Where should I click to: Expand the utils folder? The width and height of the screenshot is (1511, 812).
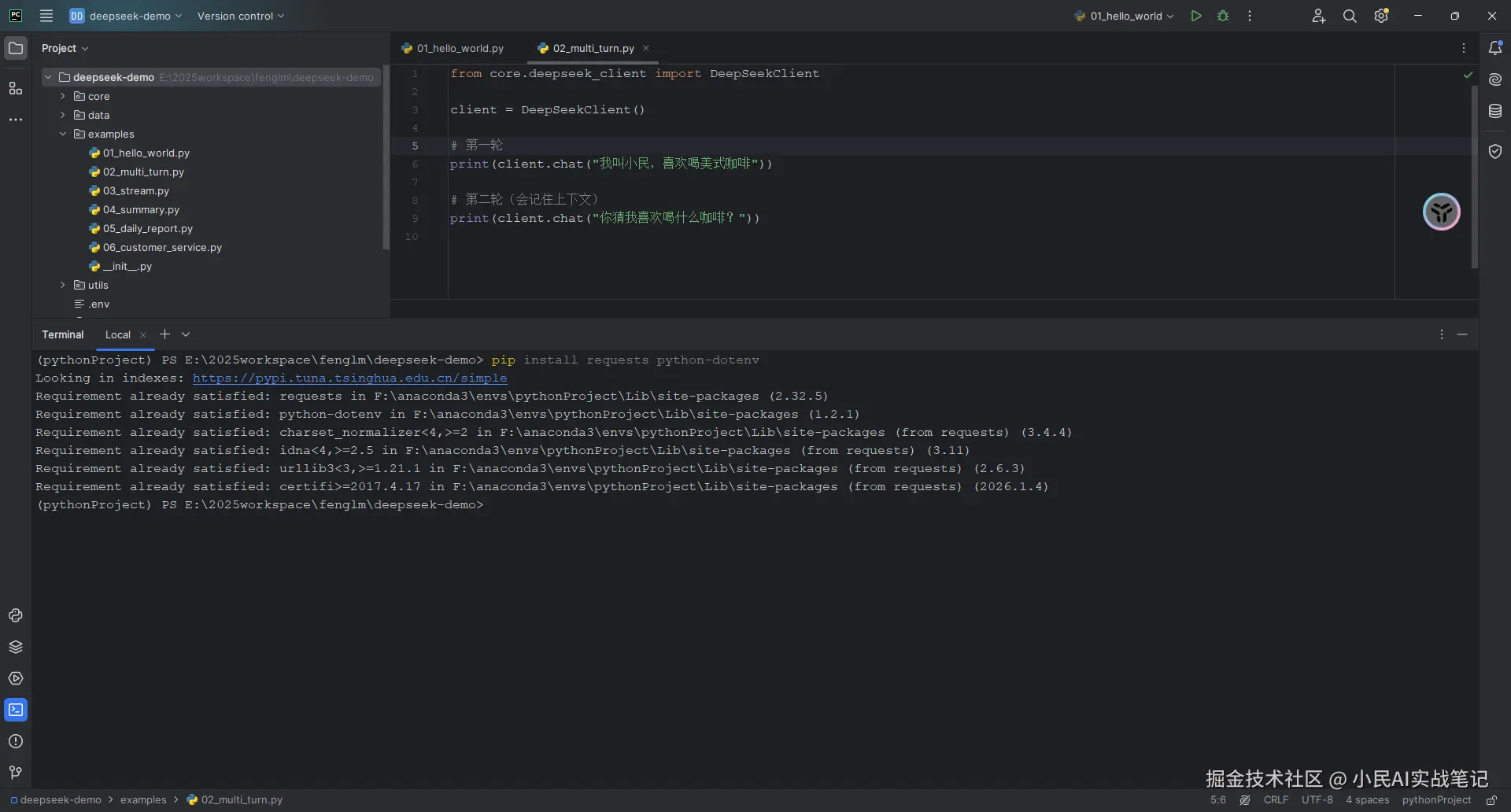(x=63, y=285)
